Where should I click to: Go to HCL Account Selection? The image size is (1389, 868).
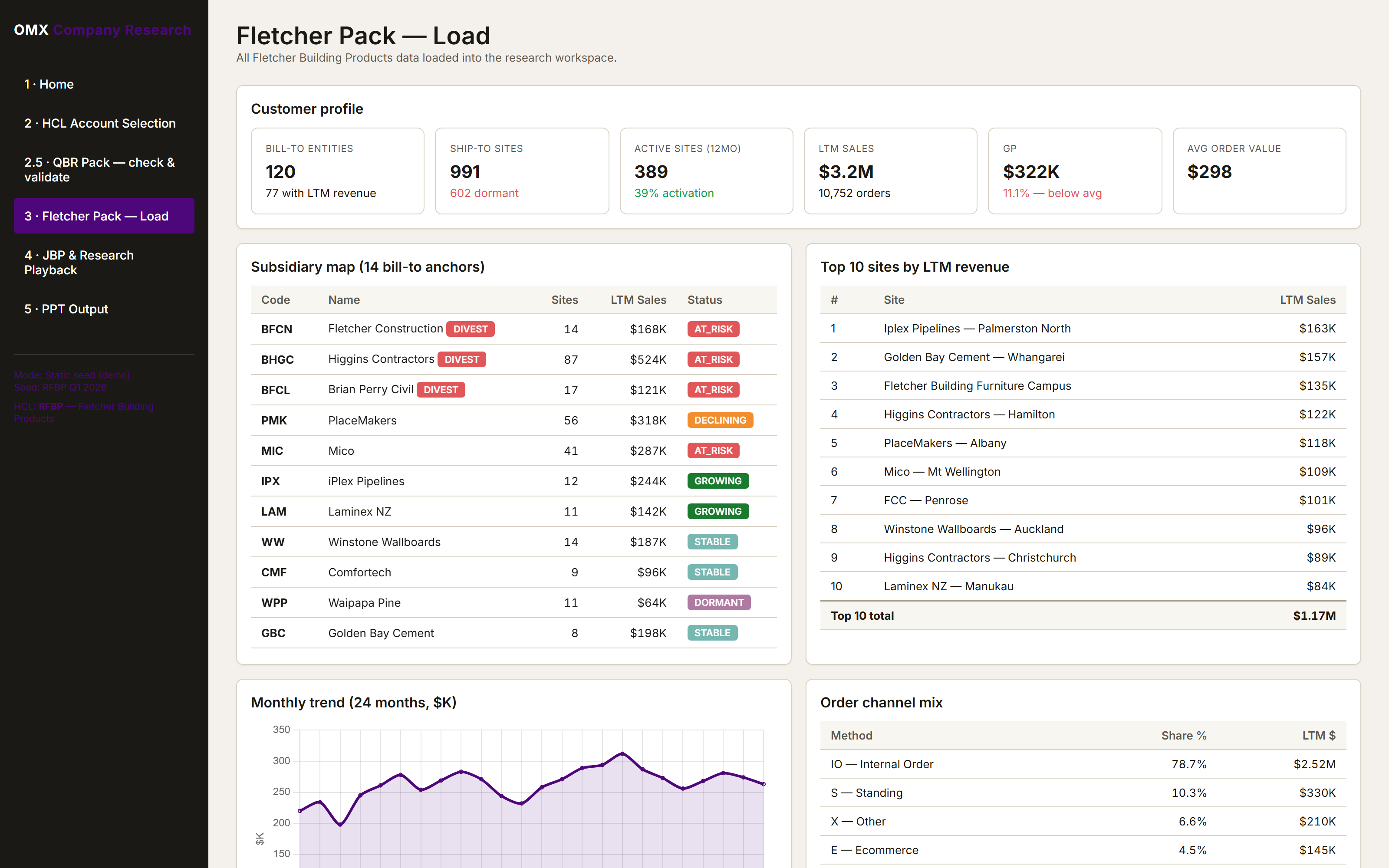[104, 123]
